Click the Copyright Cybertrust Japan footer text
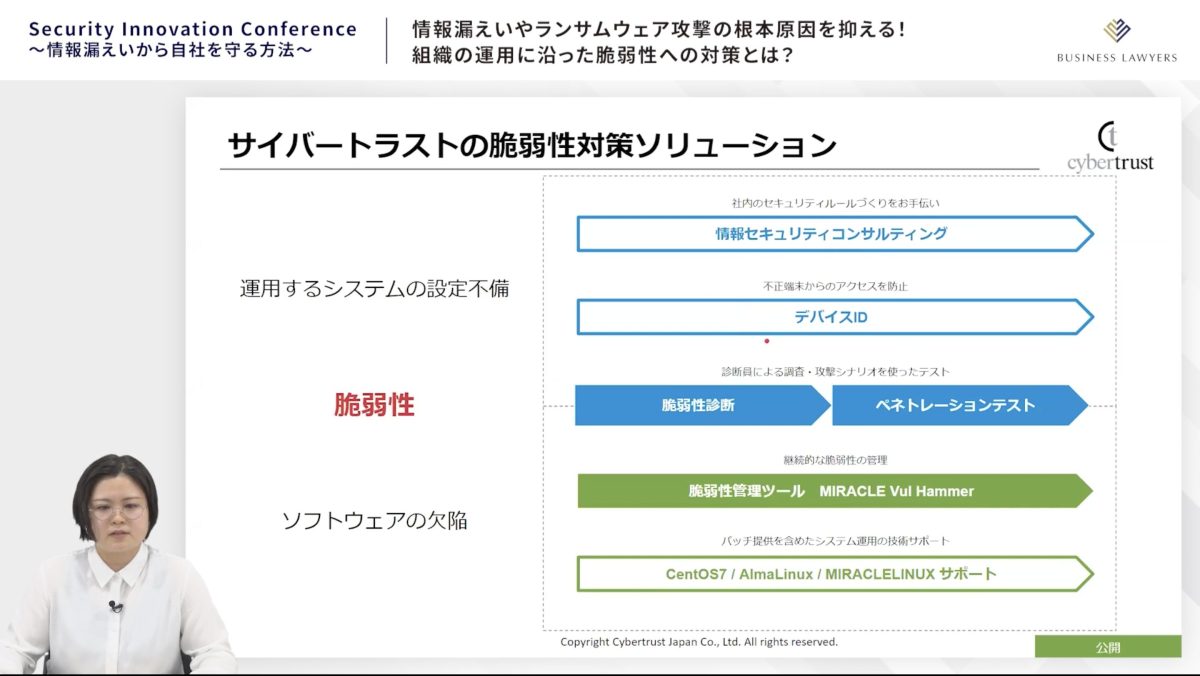Viewport: 1200px width, 676px height. tap(699, 642)
